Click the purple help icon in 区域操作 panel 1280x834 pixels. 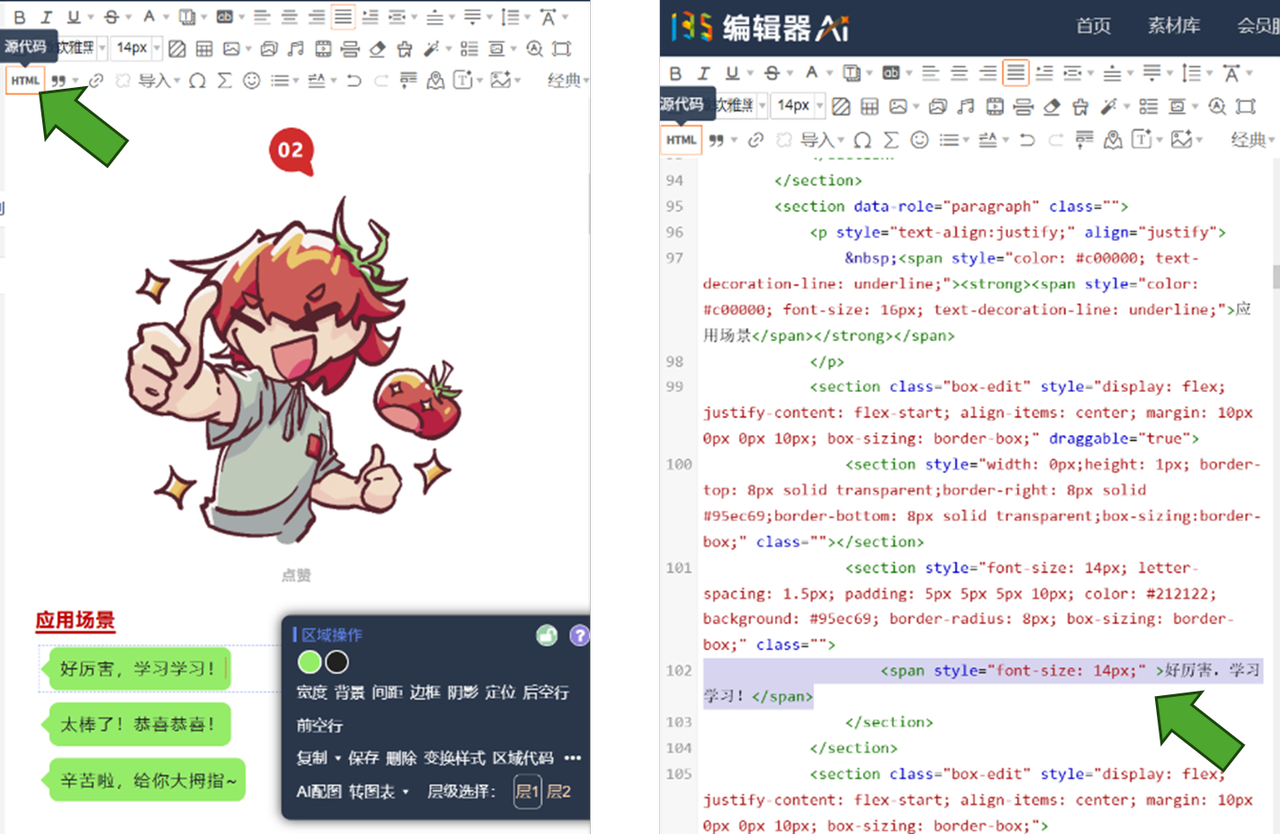pyautogui.click(x=579, y=635)
